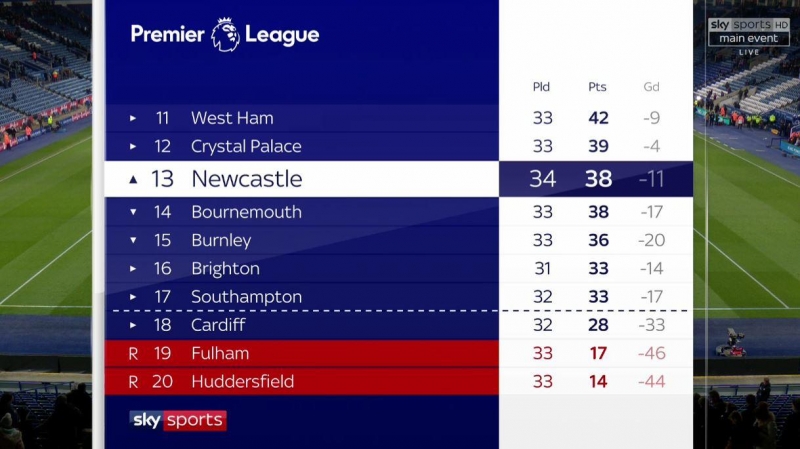Click the Southampton team name
This screenshot has height=449, width=800.
(246, 297)
